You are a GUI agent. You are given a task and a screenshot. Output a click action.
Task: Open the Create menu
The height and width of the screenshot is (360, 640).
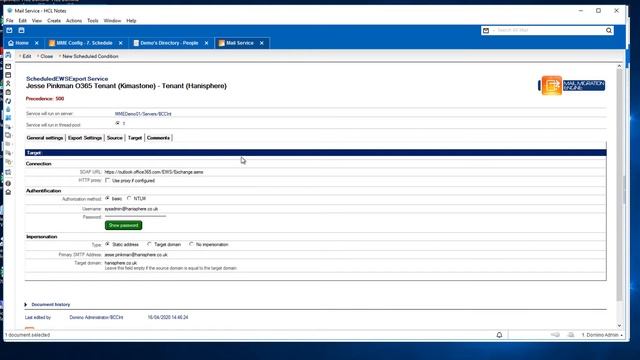tap(54, 20)
